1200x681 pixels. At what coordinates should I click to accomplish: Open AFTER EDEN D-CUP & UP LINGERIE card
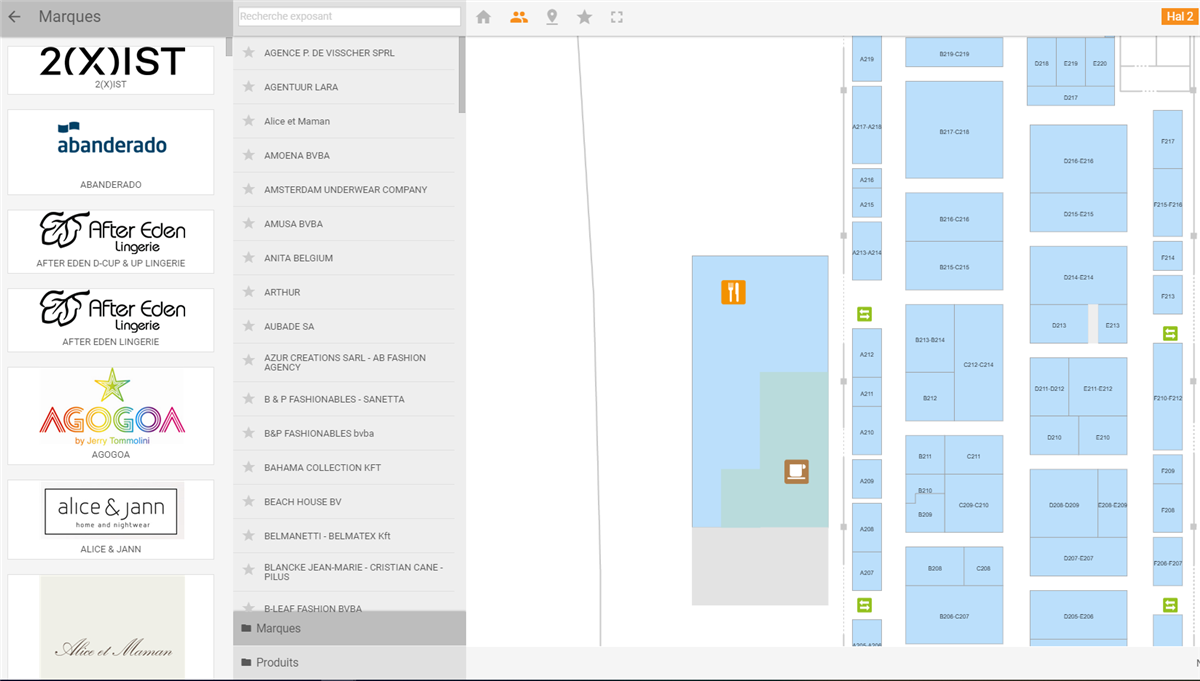tap(111, 241)
